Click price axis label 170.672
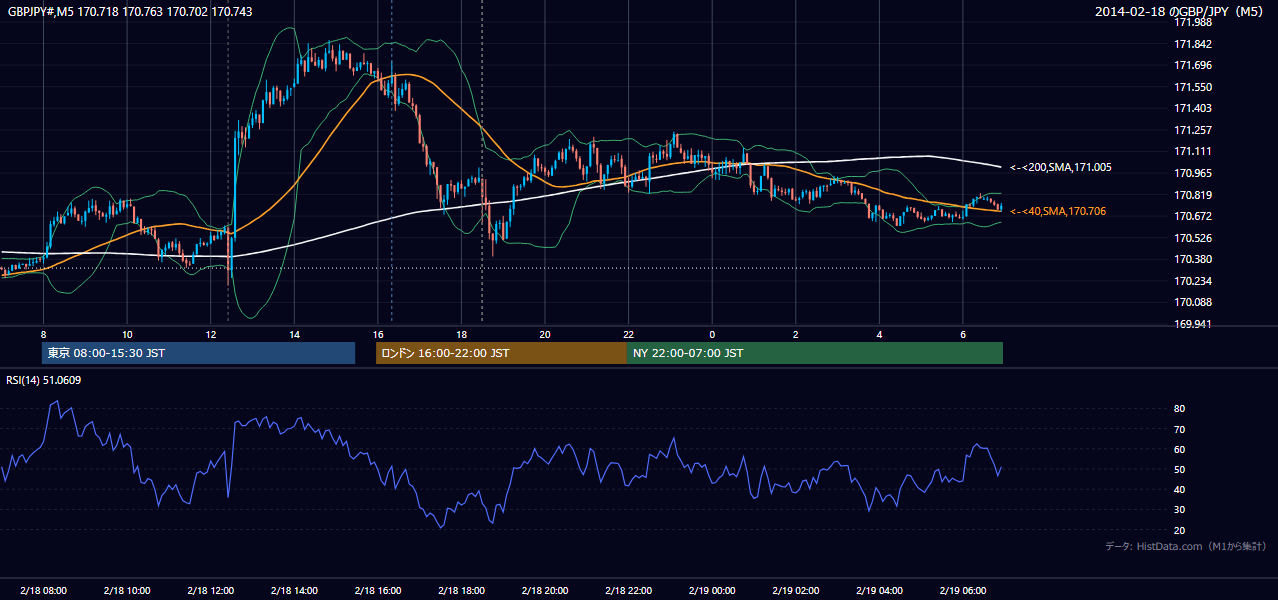 (1193, 216)
